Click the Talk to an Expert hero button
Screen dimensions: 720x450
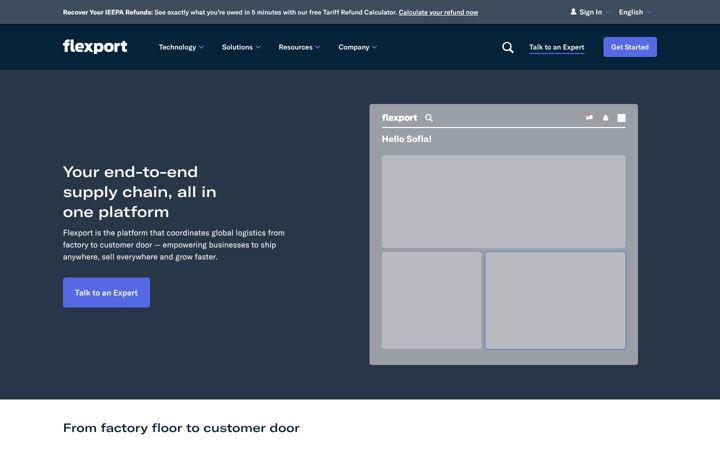coord(106,292)
